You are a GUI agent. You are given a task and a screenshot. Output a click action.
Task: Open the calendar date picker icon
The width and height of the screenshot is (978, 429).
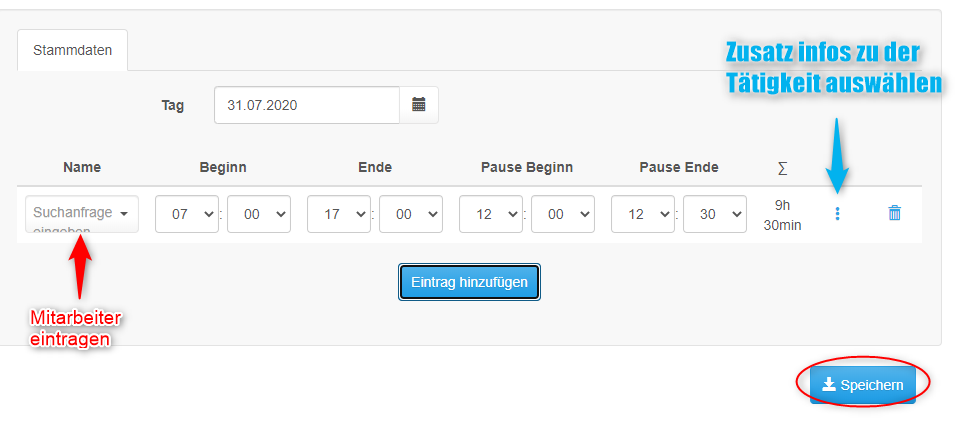pos(419,105)
